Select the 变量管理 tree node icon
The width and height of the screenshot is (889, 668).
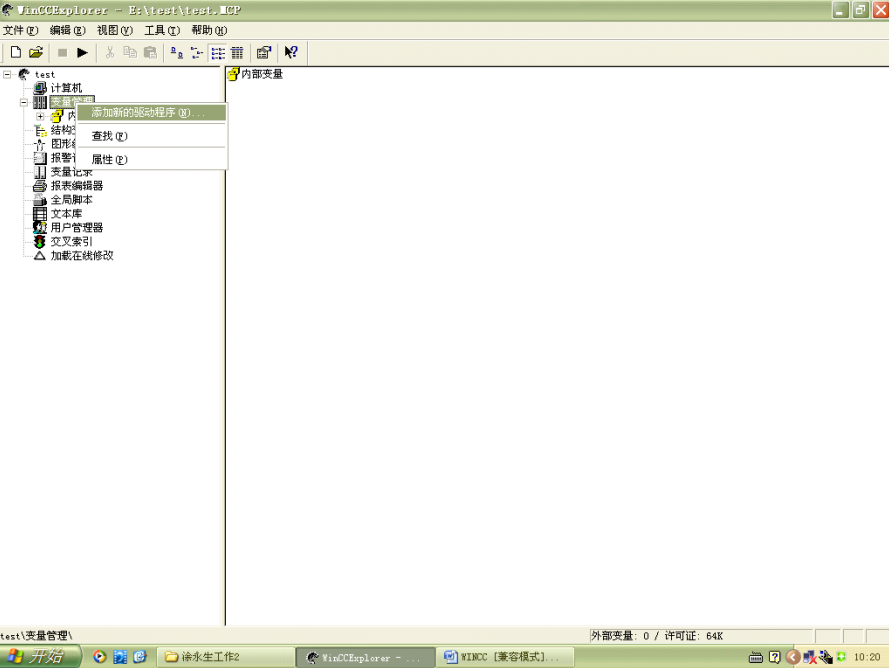(40, 102)
